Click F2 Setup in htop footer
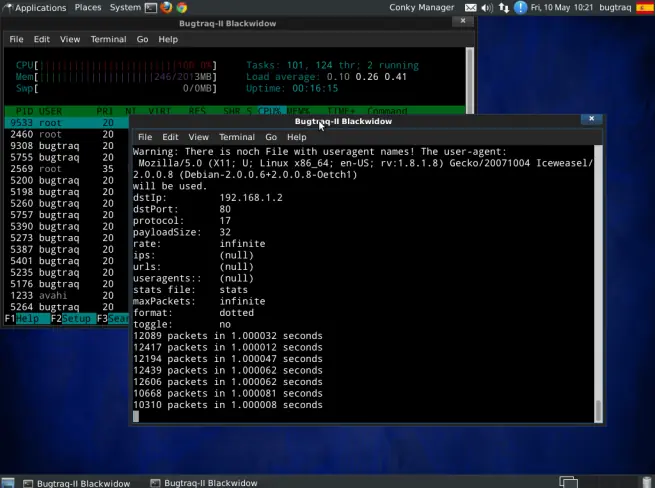 (71, 319)
